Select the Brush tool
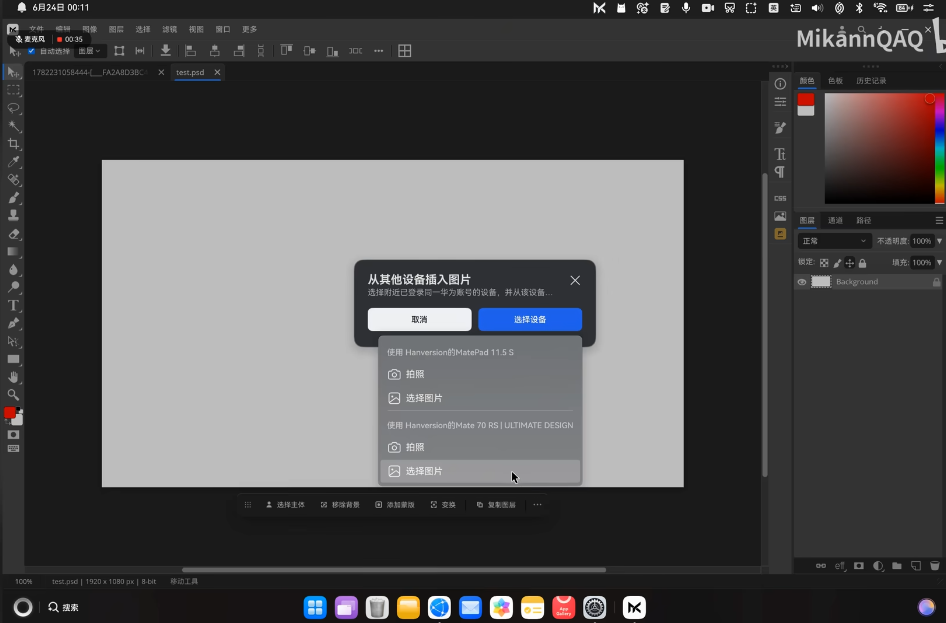 pos(13,198)
